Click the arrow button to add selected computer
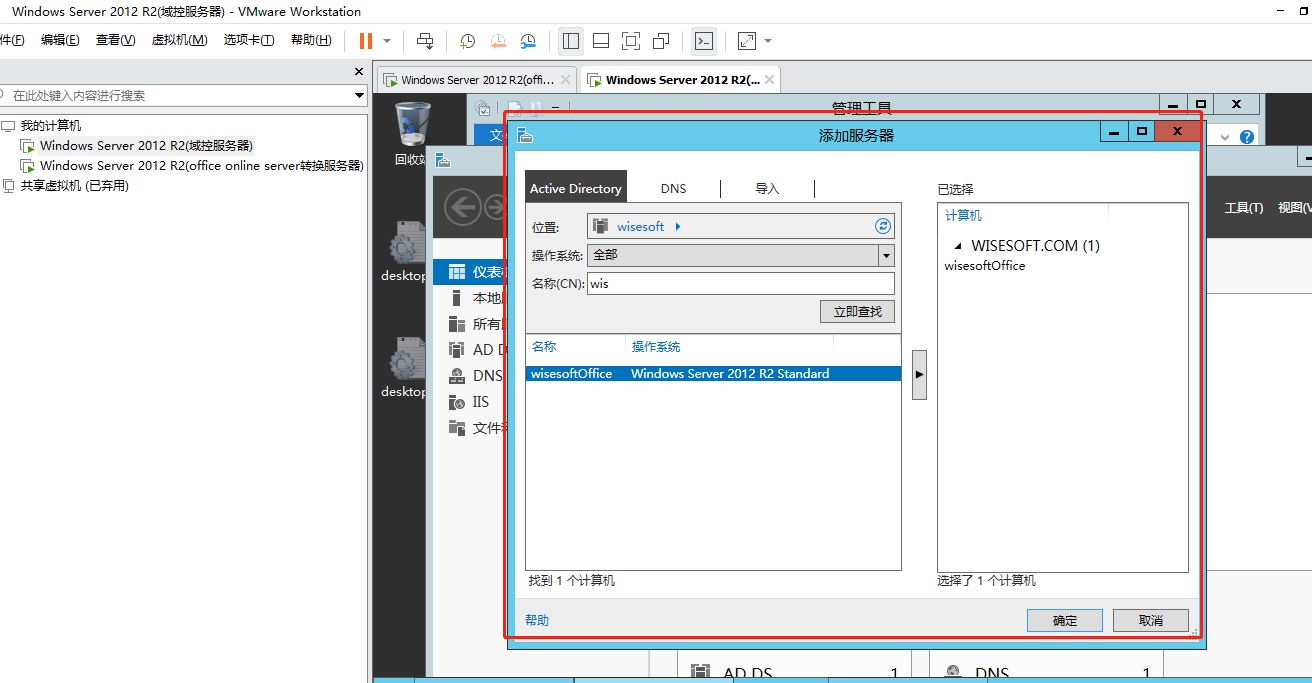Image resolution: width=1312 pixels, height=683 pixels. click(919, 374)
